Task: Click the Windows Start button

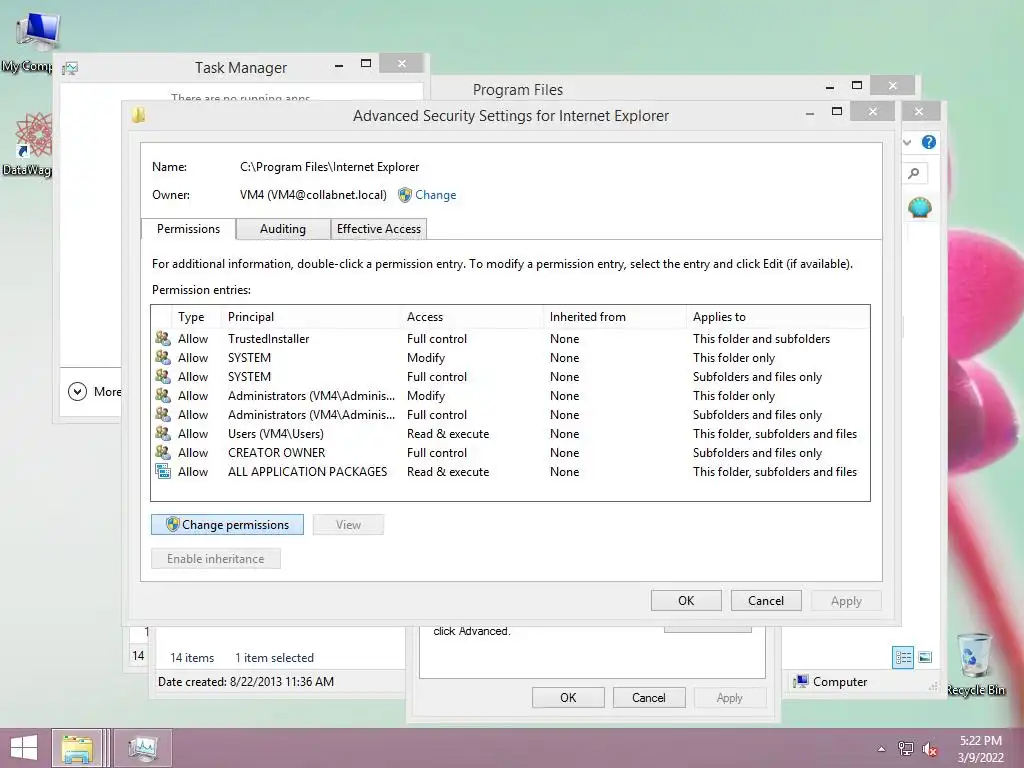Action: click(24, 748)
